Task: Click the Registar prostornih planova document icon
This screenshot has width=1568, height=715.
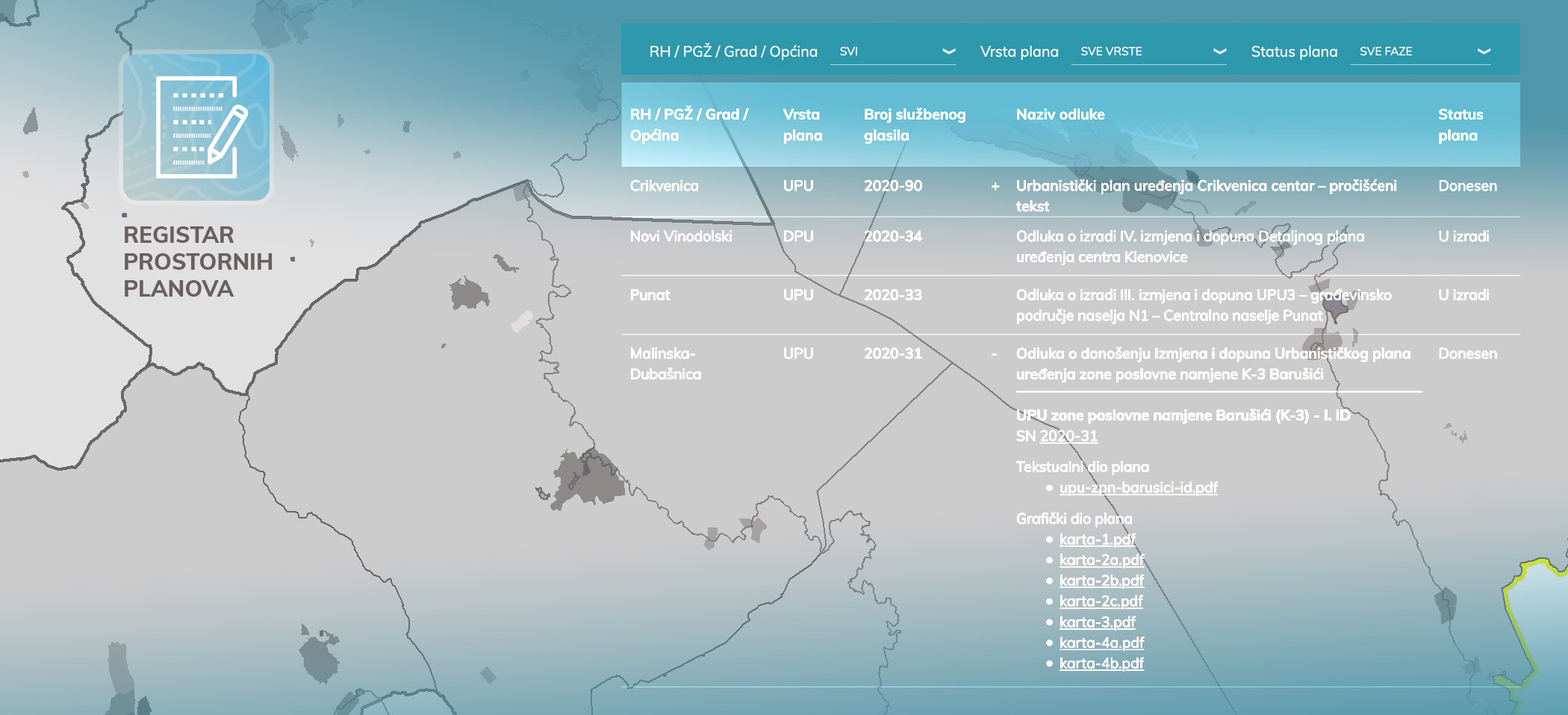Action: tap(196, 126)
